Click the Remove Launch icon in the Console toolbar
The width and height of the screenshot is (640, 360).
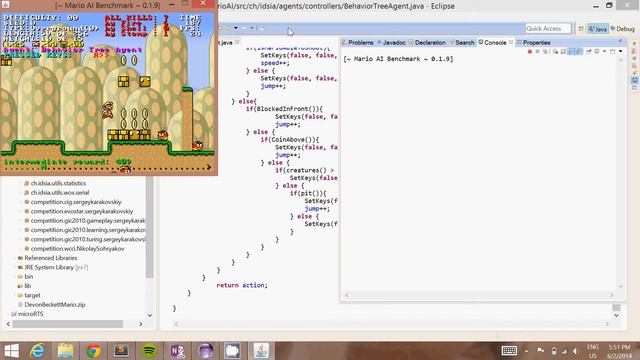[x=538, y=51]
